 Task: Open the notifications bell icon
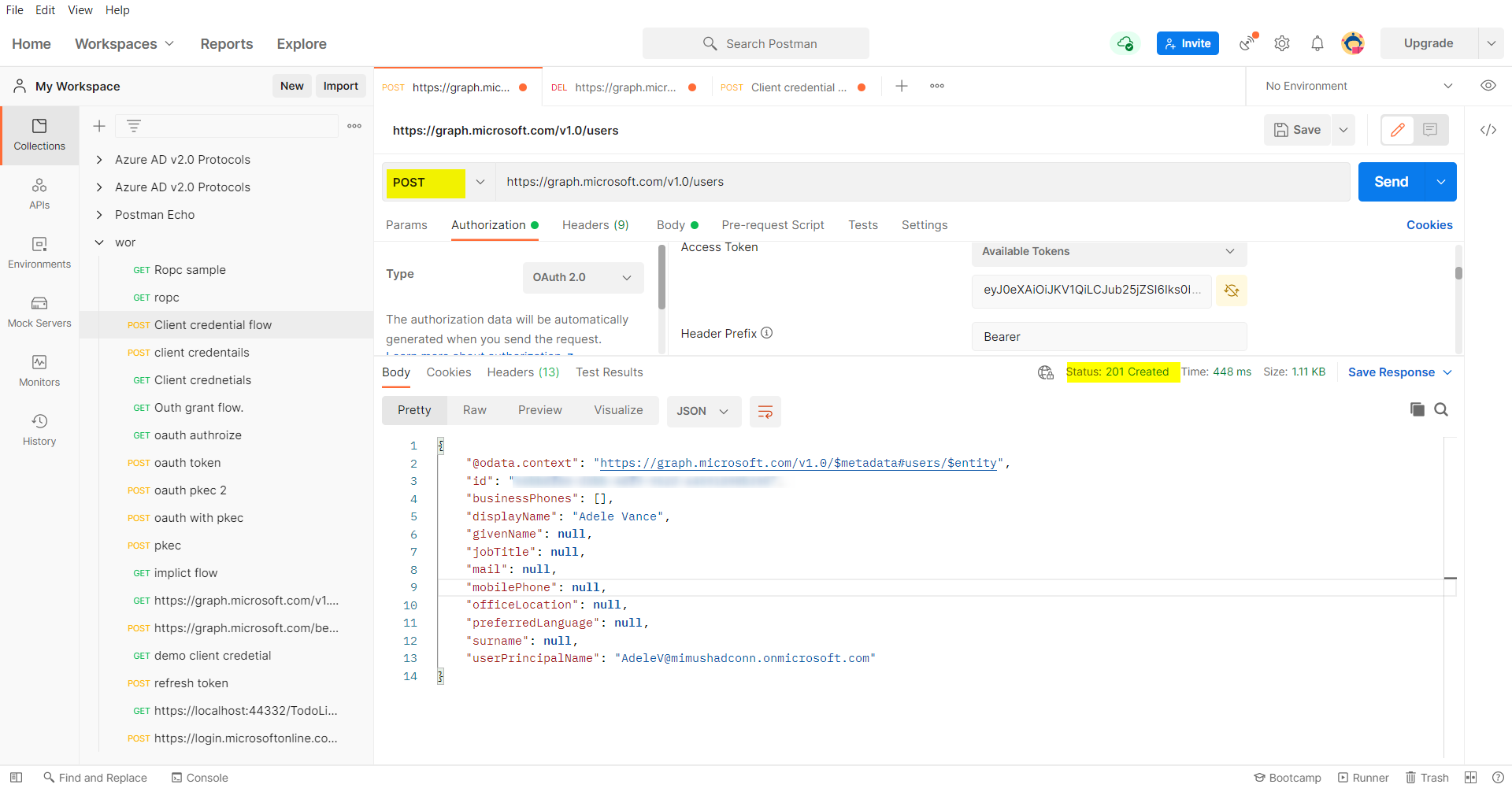click(x=1317, y=43)
